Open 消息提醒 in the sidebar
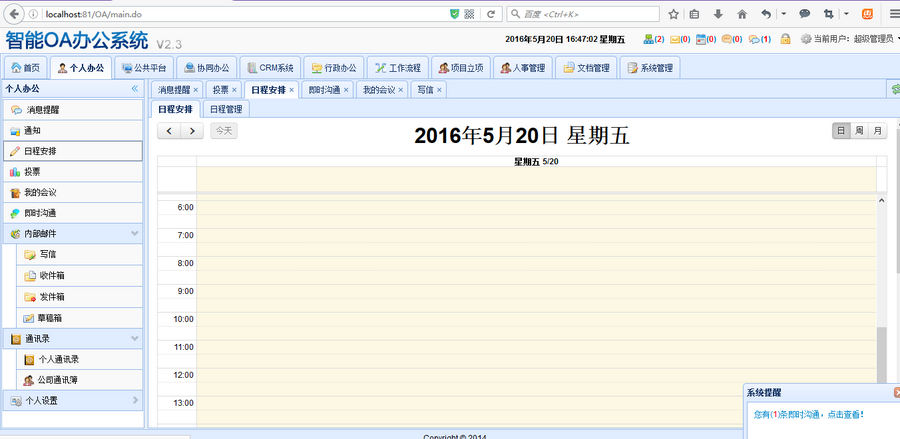Image resolution: width=900 pixels, height=439 pixels. tap(72, 110)
